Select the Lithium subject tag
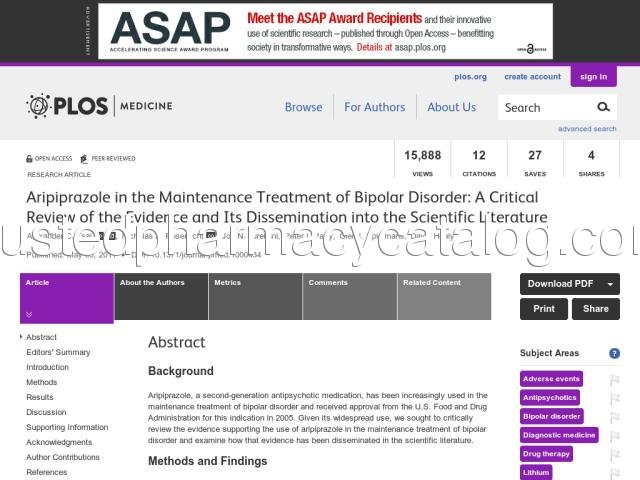Screen dimensions: 640x480 (x=536, y=472)
